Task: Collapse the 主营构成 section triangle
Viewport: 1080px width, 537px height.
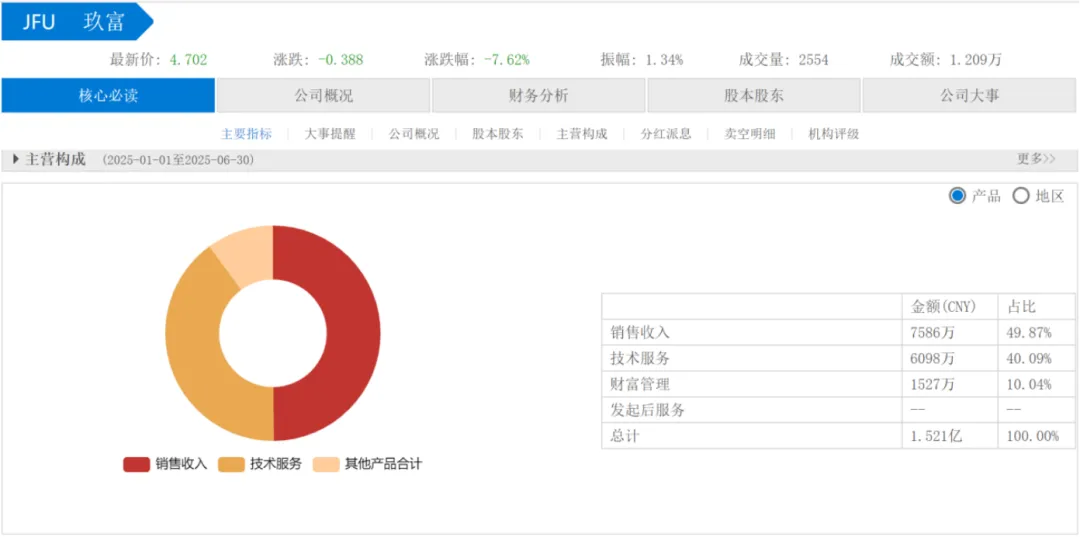Action: pyautogui.click(x=16, y=159)
